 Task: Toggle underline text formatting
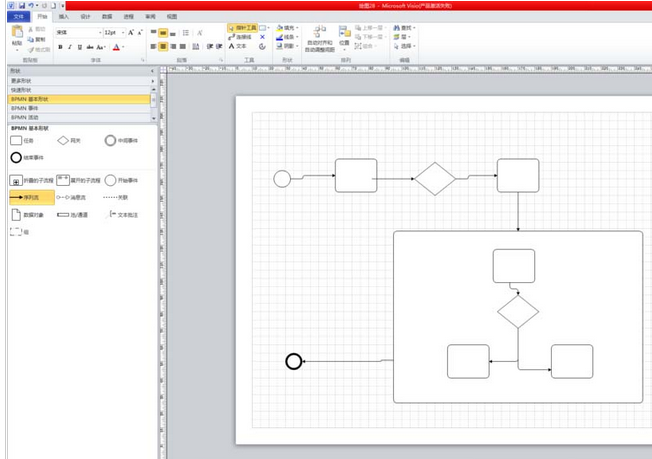click(82, 47)
